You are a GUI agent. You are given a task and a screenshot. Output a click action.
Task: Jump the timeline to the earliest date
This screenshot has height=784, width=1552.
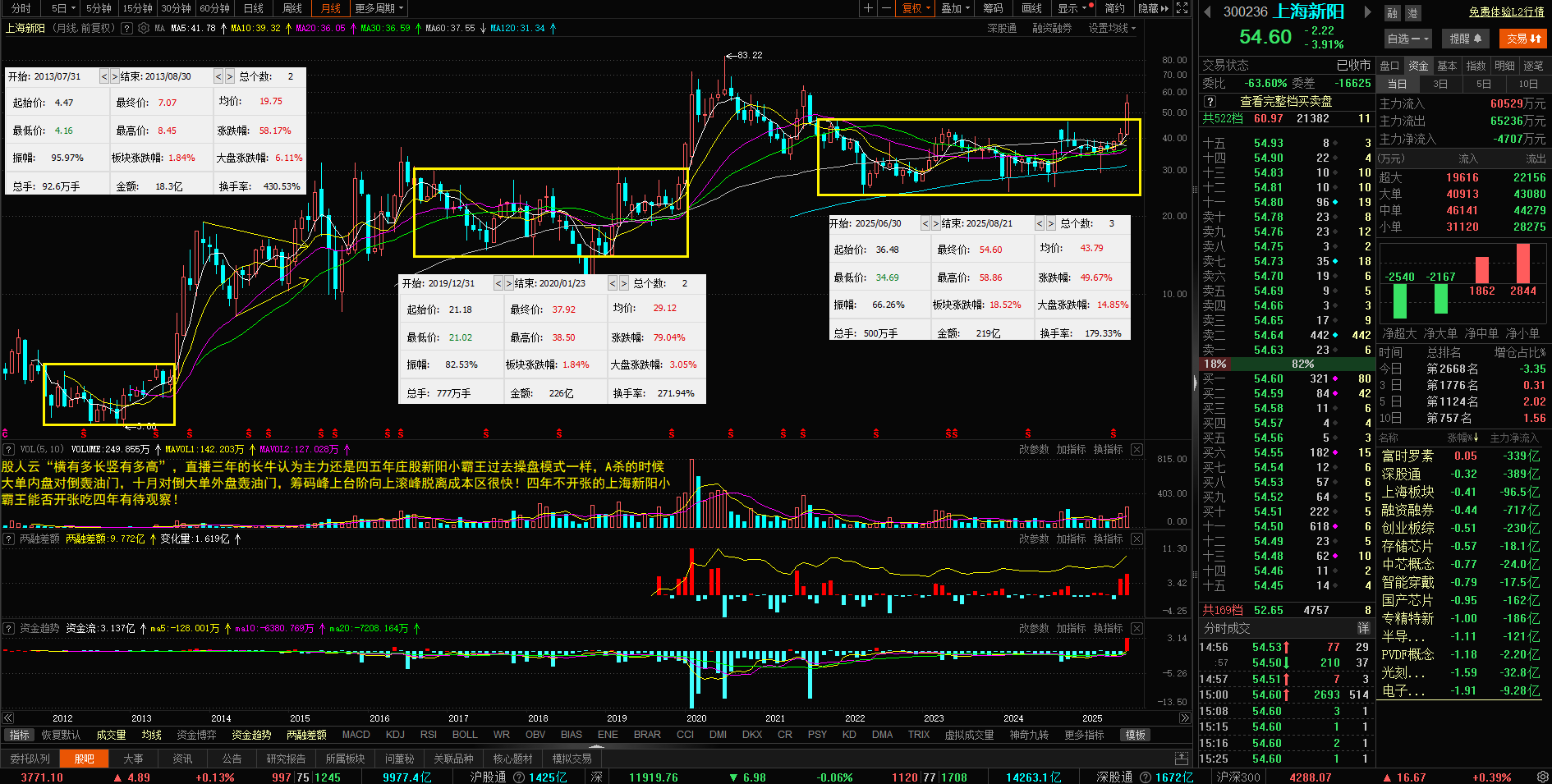coord(8,718)
